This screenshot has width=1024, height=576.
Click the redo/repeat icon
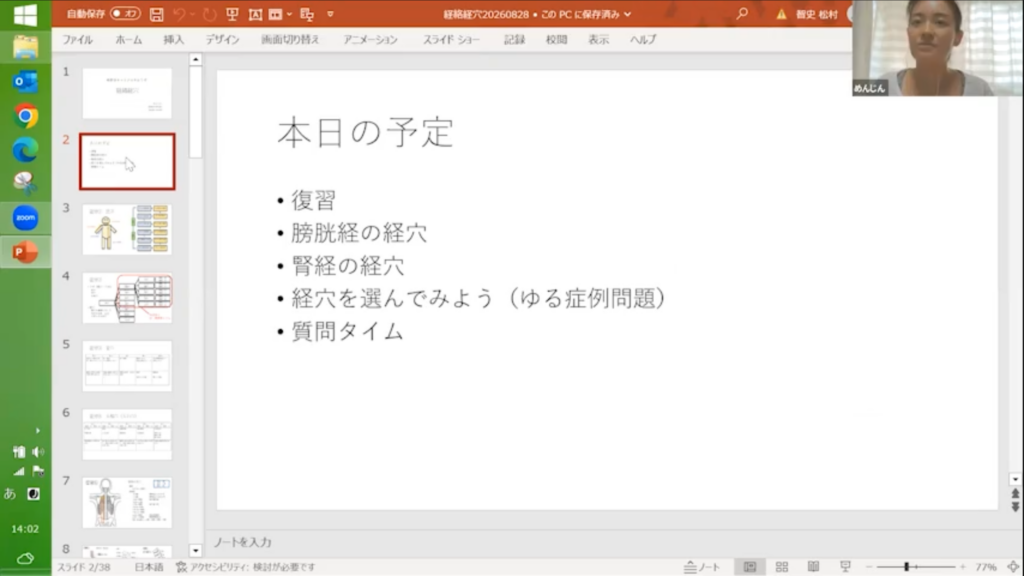tap(209, 14)
